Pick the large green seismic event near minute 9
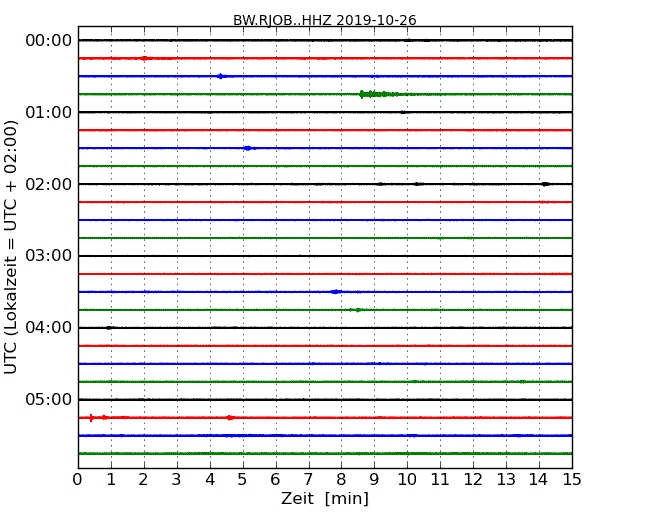 pos(379,94)
